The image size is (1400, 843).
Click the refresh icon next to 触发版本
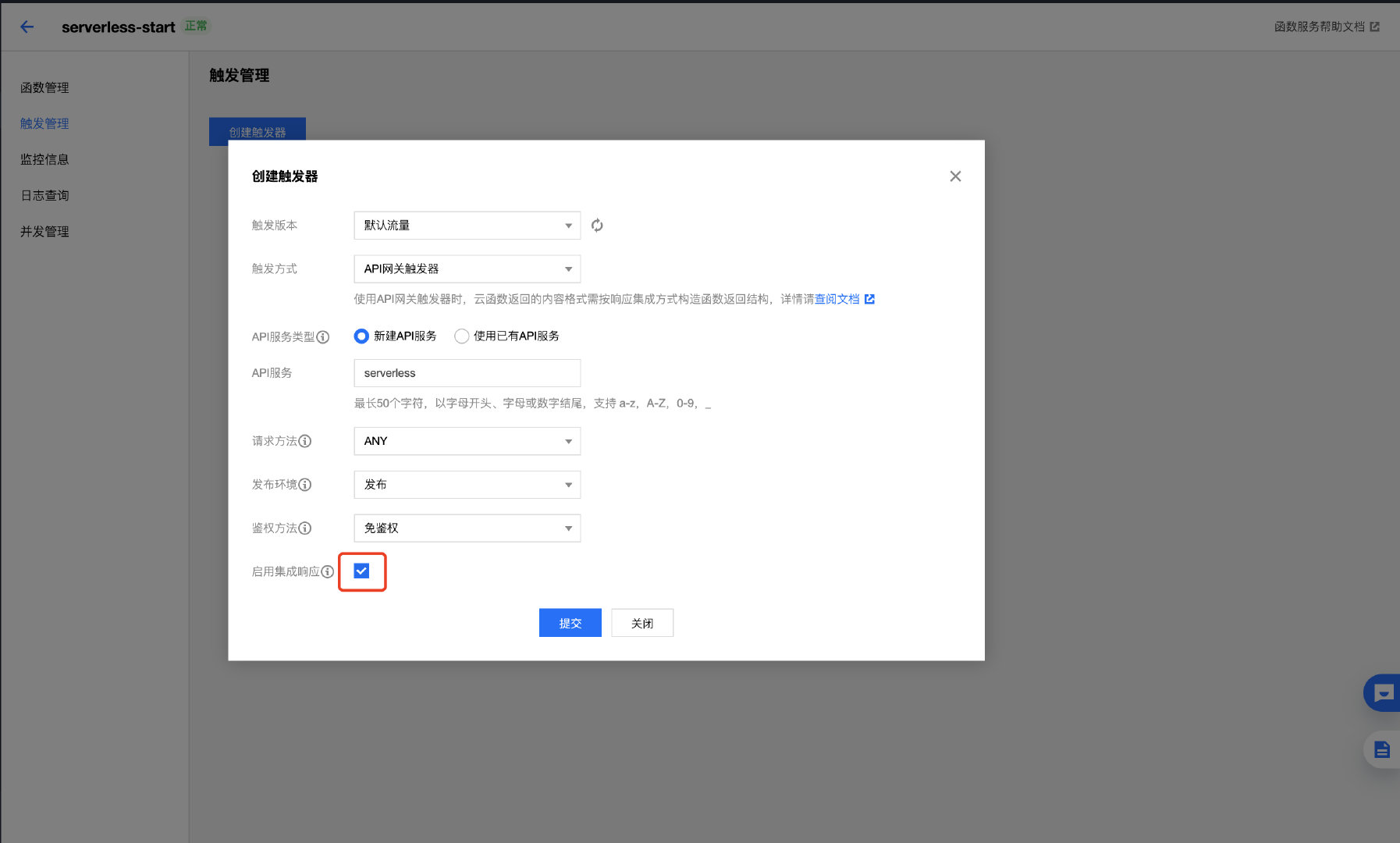click(x=597, y=226)
